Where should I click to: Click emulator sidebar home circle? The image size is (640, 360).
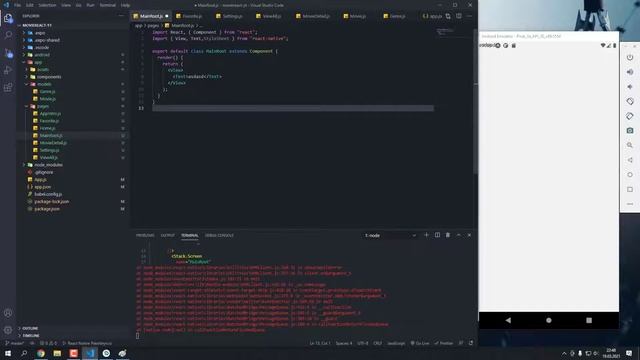630,175
